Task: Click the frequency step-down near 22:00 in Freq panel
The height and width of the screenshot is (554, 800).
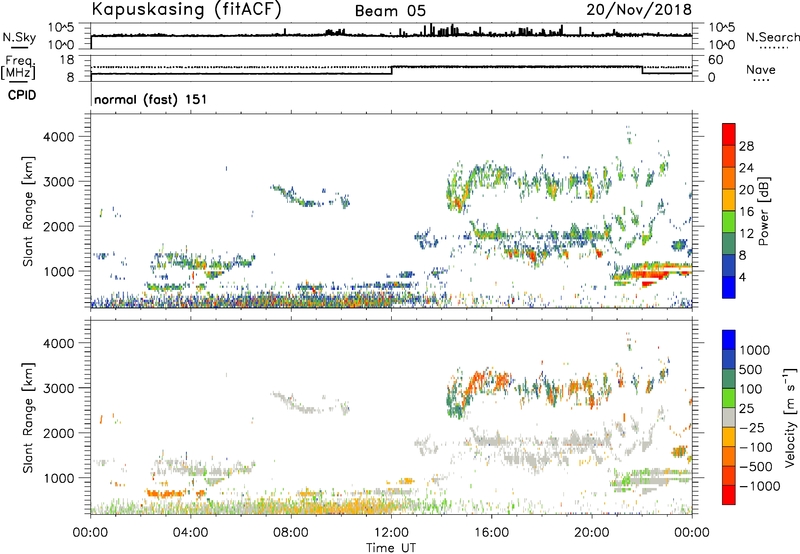Action: point(642,70)
